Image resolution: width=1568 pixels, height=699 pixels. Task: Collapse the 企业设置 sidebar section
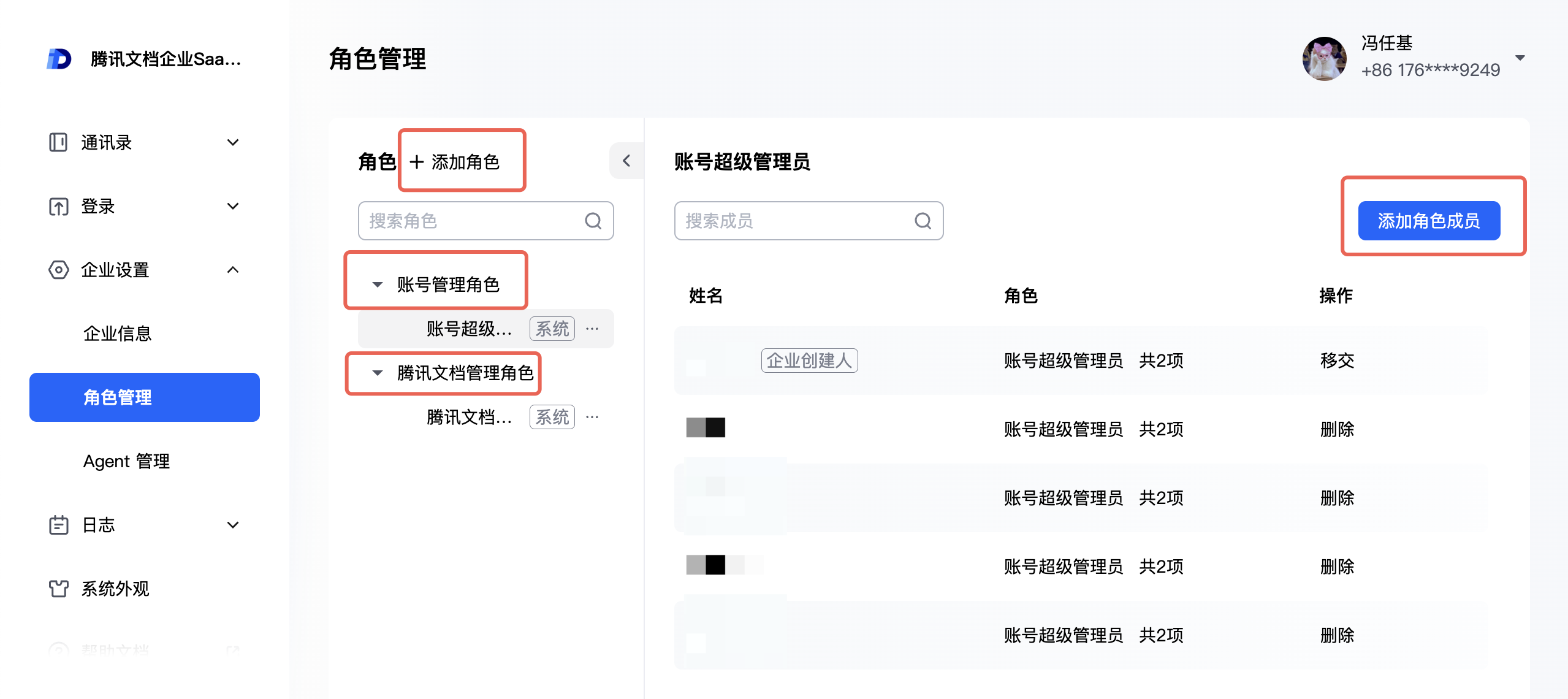pos(232,270)
